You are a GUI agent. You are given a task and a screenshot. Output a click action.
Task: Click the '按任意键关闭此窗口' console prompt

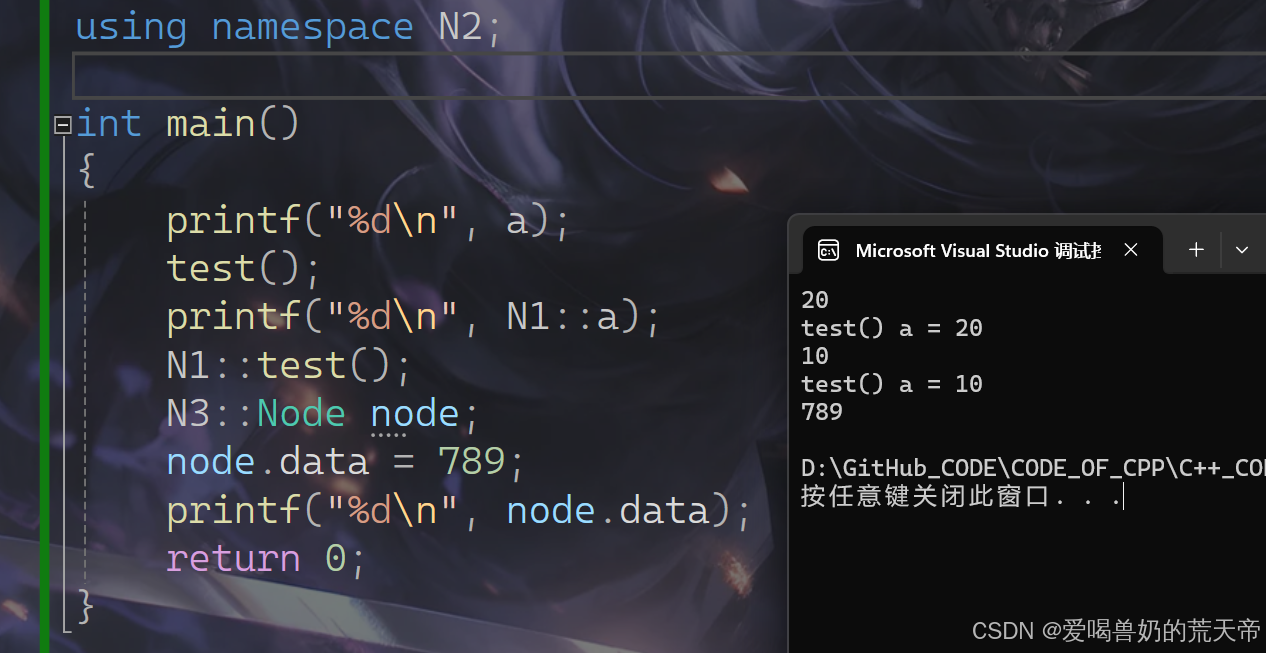tap(927, 496)
